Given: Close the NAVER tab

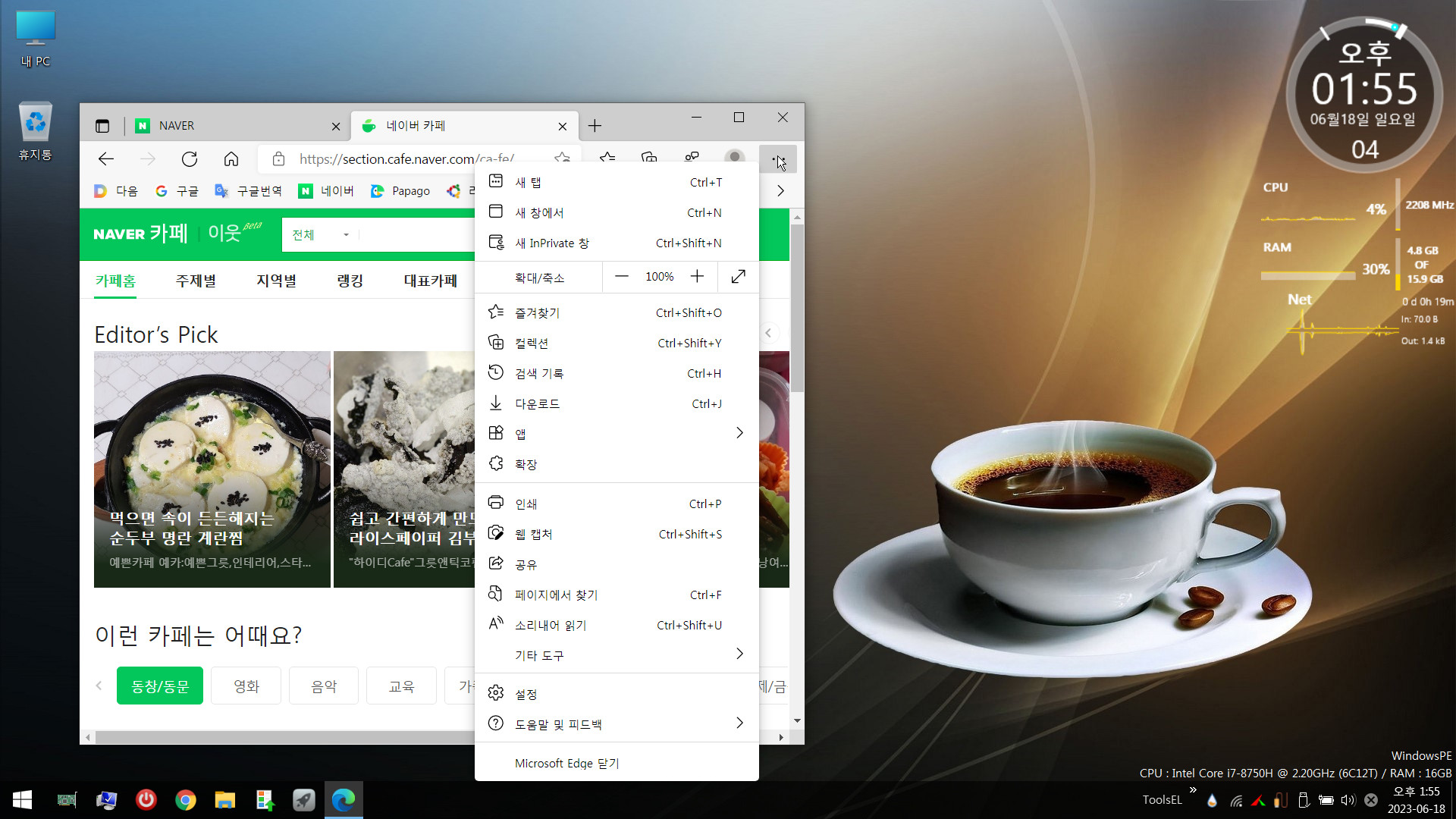Looking at the screenshot, I should (x=336, y=127).
